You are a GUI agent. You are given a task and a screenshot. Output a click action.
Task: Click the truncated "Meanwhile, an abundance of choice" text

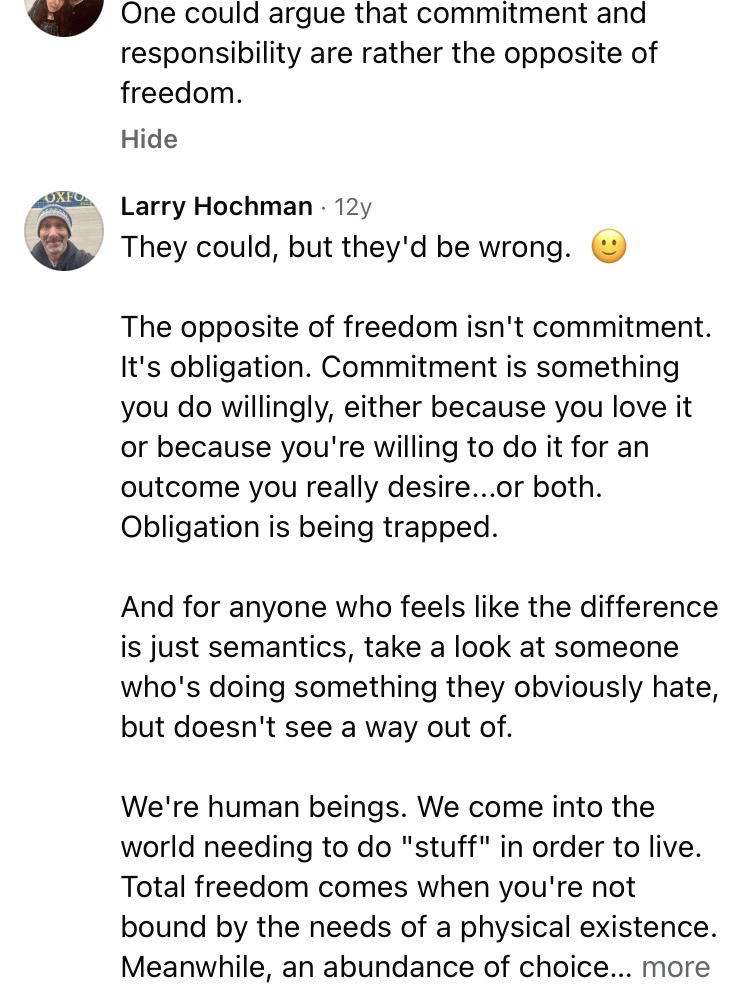click(378, 967)
